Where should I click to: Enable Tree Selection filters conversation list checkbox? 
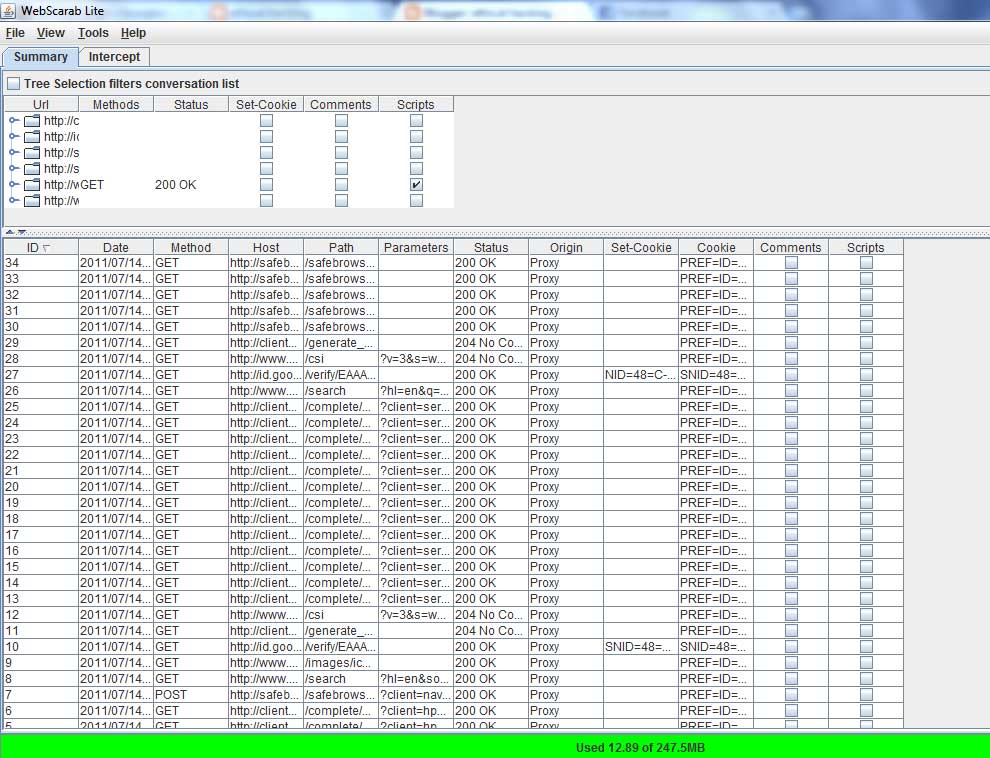[13, 84]
